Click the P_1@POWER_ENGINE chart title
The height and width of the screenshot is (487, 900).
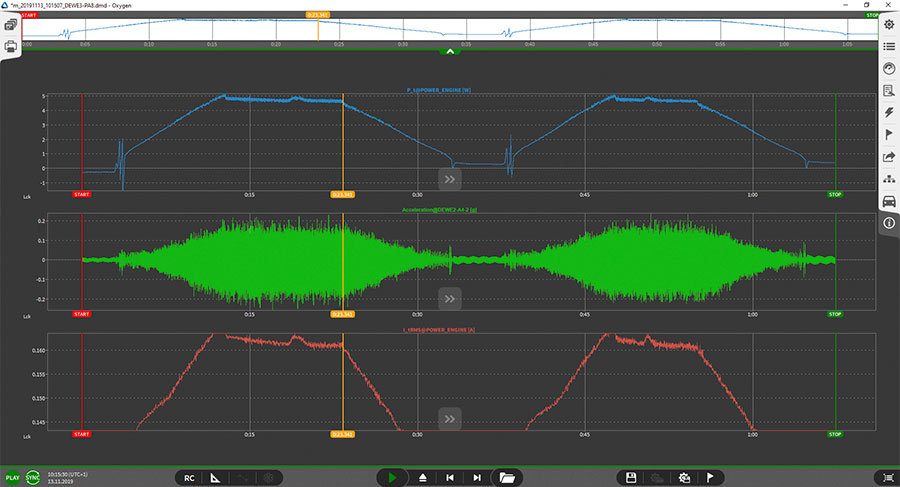pos(439,90)
